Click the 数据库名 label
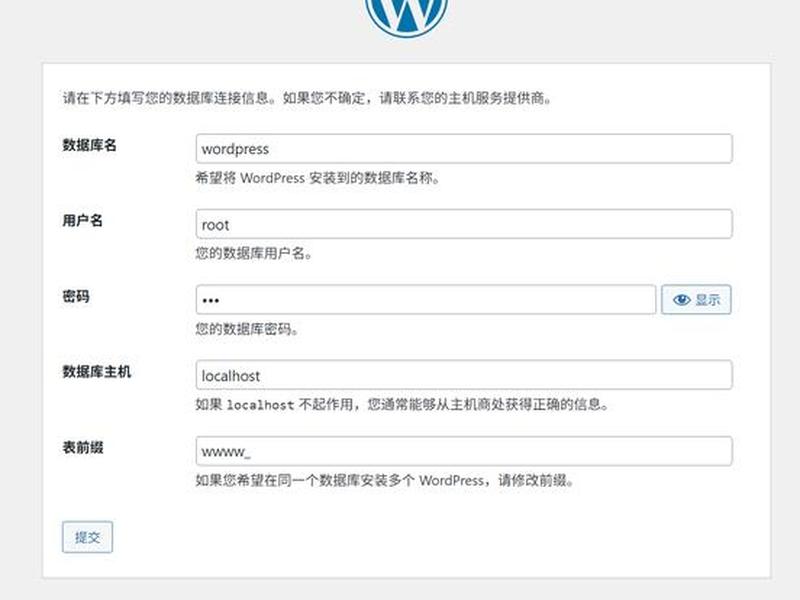 89,145
